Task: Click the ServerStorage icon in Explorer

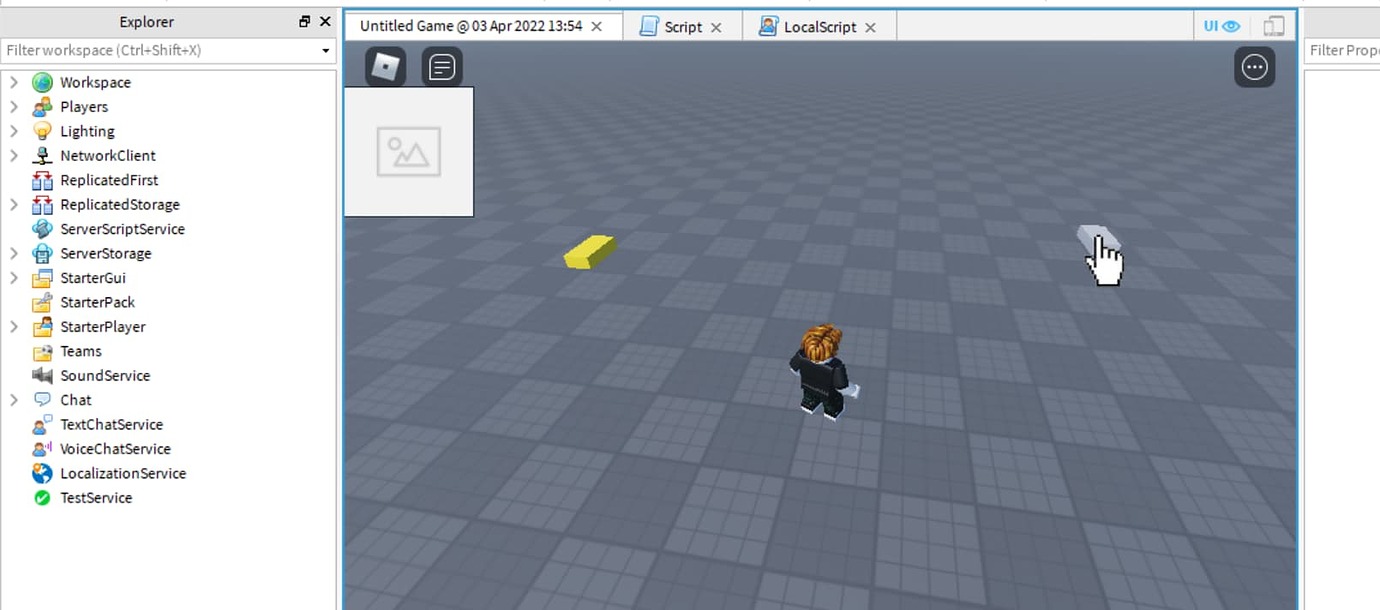Action: [41, 253]
